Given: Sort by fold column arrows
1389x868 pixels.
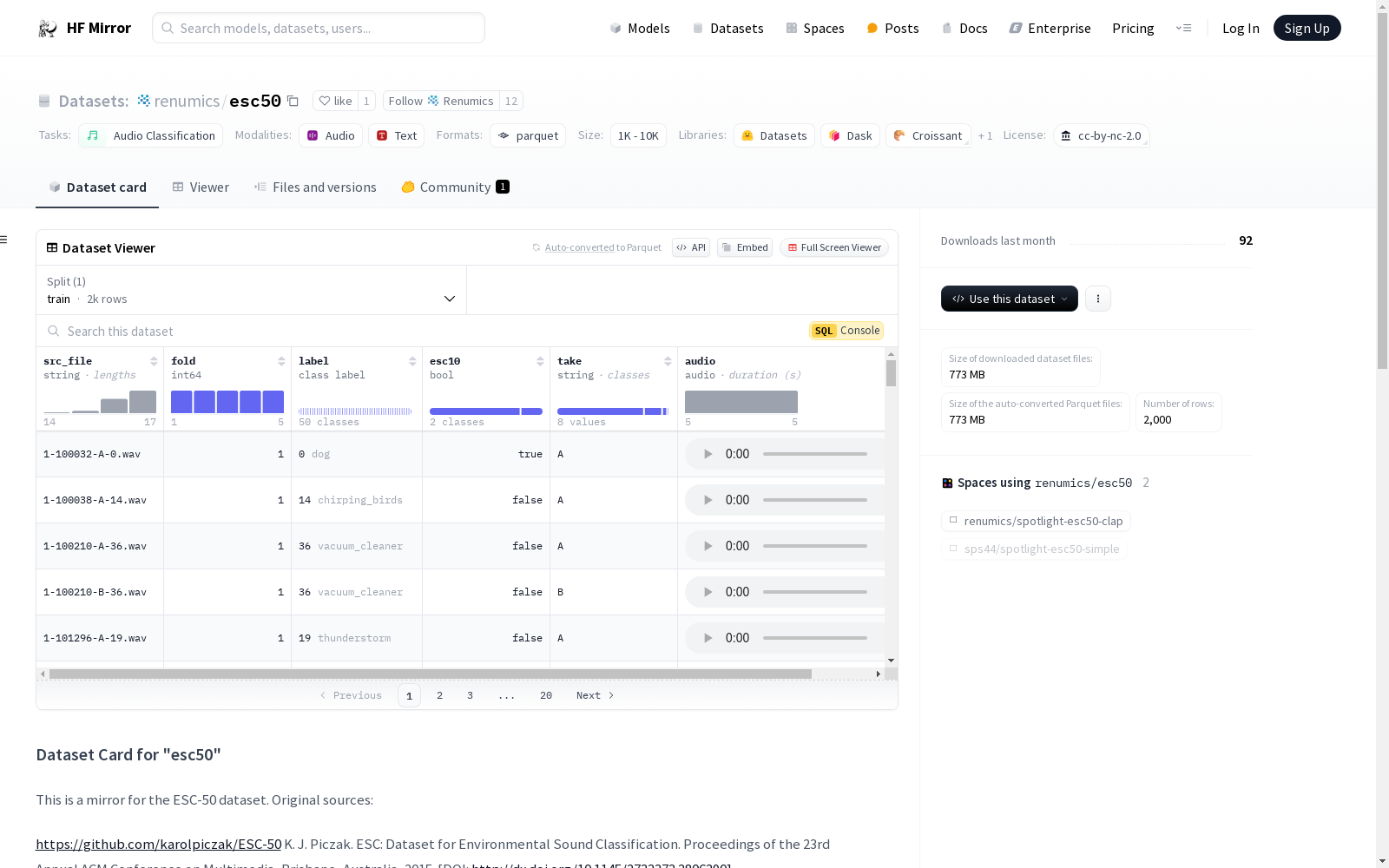Looking at the screenshot, I should (x=281, y=361).
